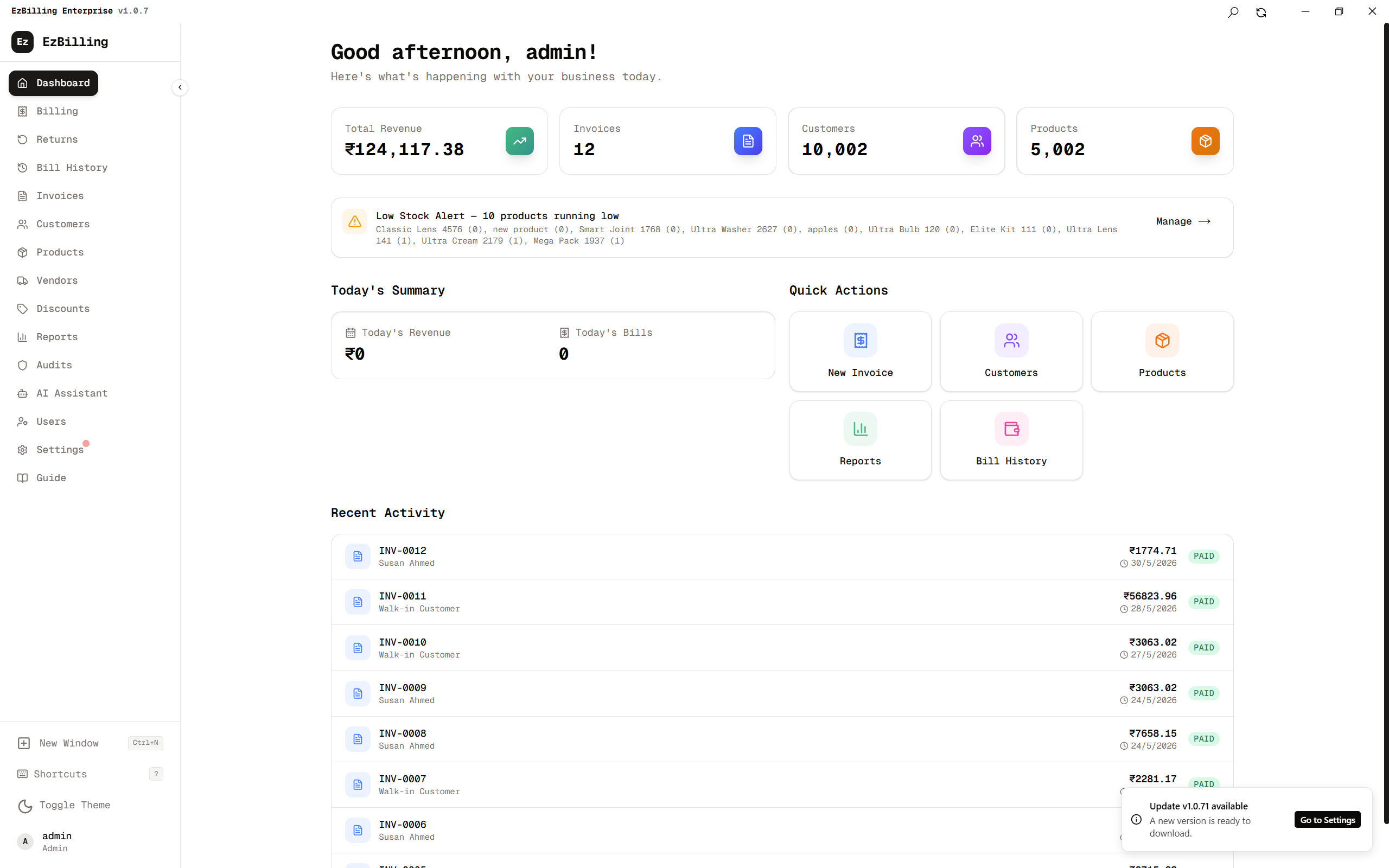Click the PAID badge on INV-0010
Image resolution: width=1389 pixels, height=868 pixels.
1203,648
